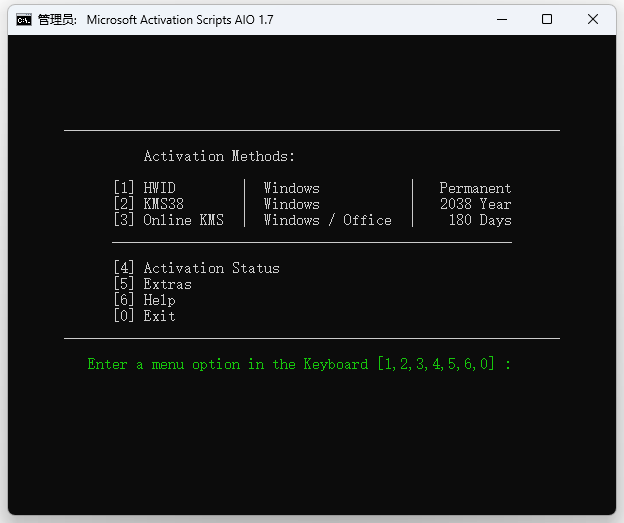Click the '2038 Year' duration text
Screen dimensions: 624x523
(x=475, y=204)
